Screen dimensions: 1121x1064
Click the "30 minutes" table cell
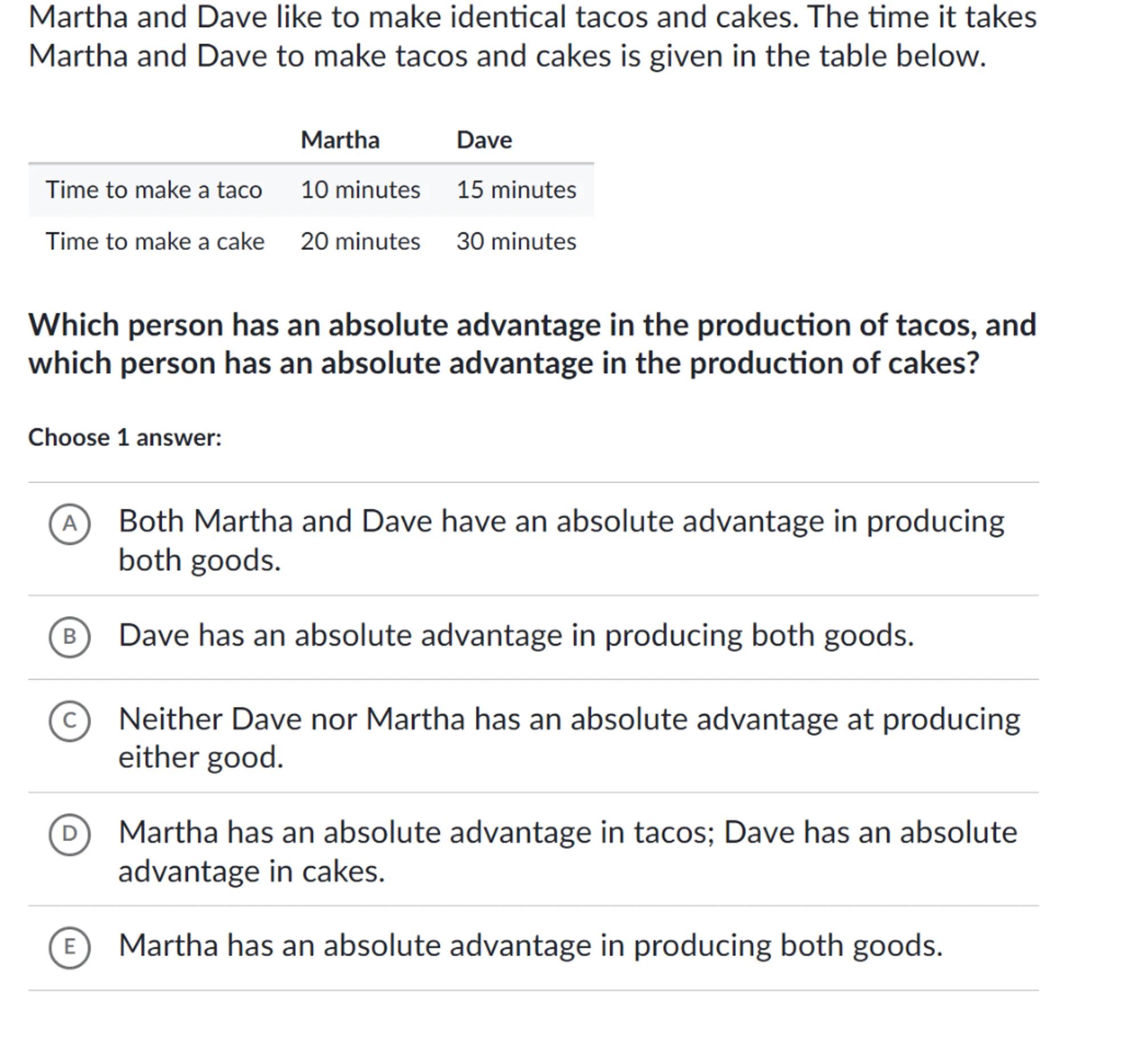pos(516,241)
